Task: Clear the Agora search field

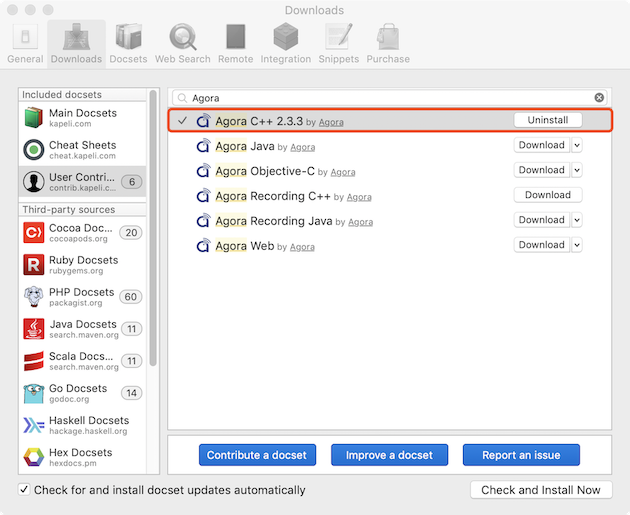Action: 599,98
